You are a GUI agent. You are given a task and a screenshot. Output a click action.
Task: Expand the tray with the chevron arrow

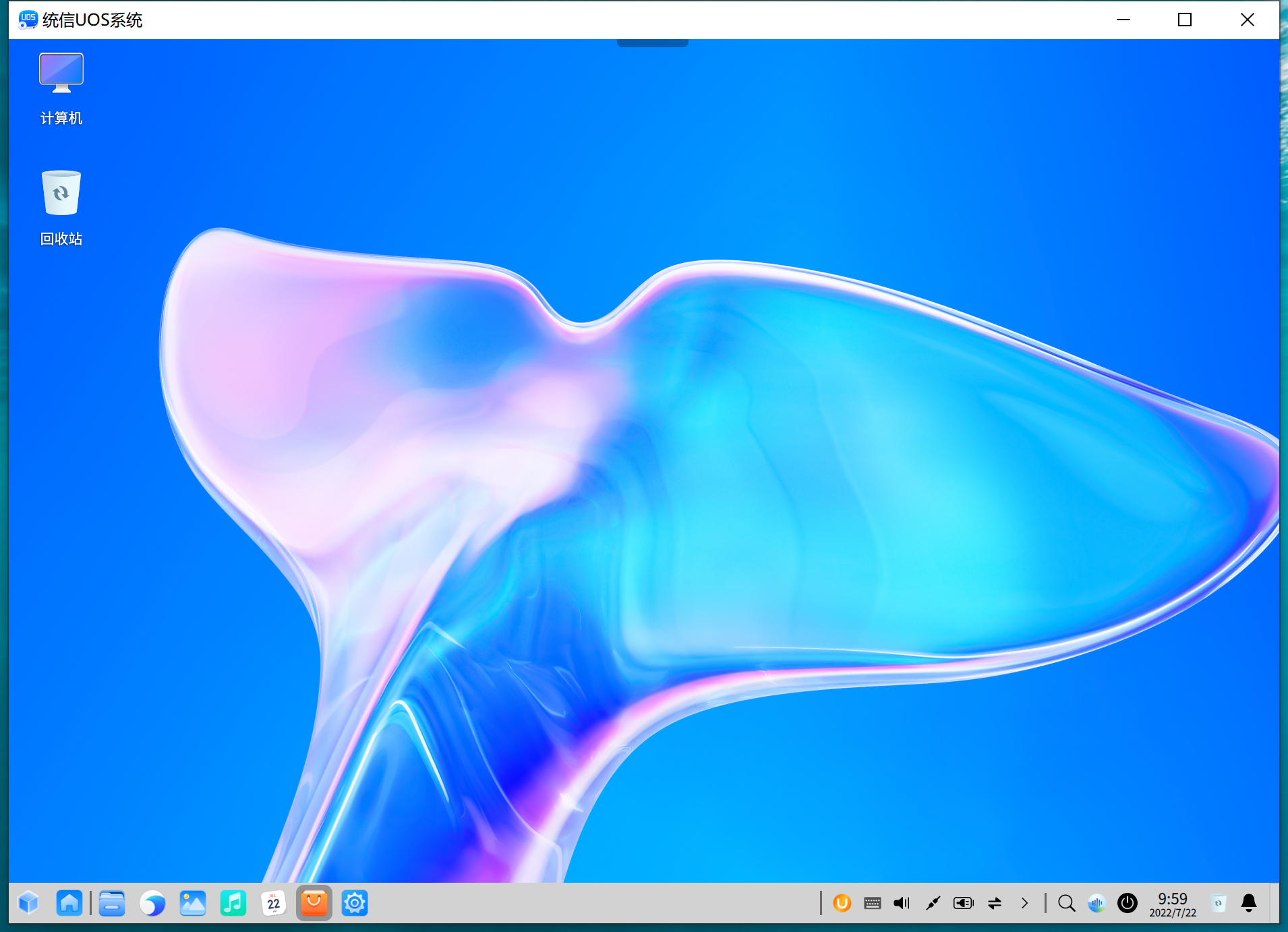click(x=1025, y=903)
